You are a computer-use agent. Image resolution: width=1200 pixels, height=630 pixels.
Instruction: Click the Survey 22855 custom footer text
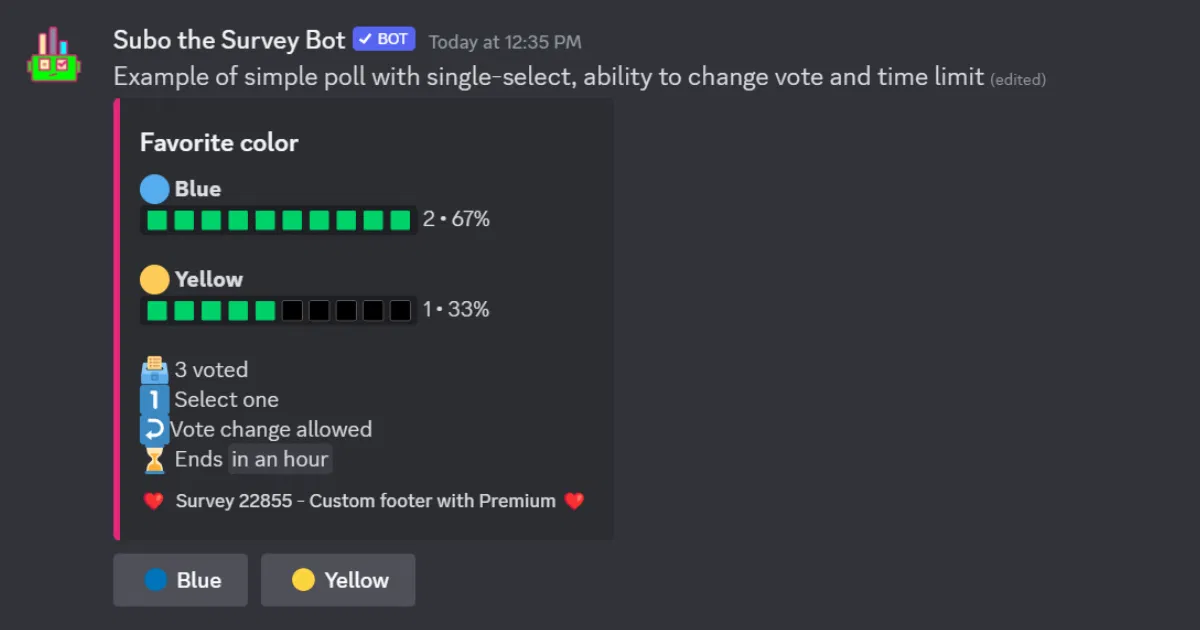pyautogui.click(x=365, y=501)
